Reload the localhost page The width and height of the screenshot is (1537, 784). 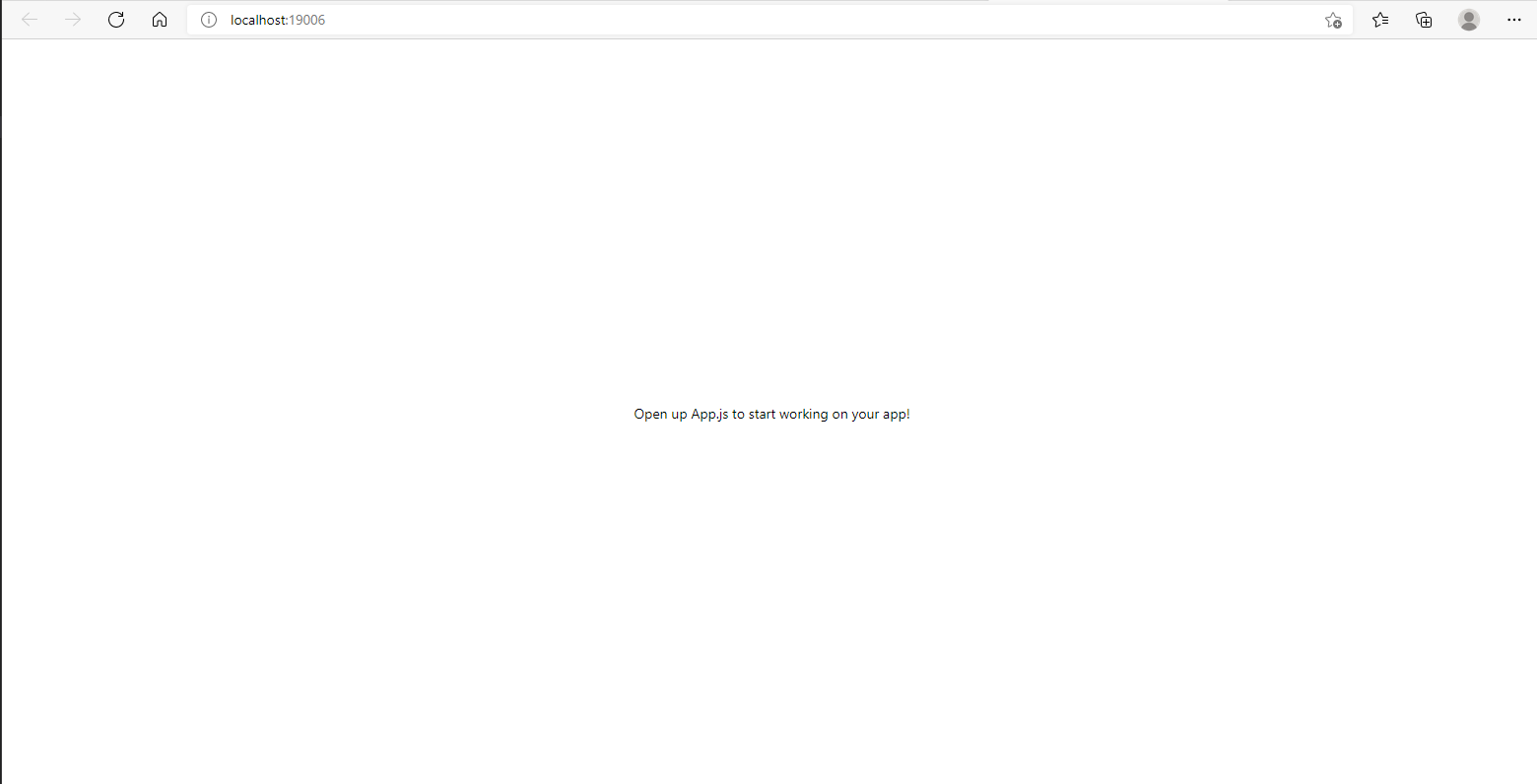coord(116,20)
